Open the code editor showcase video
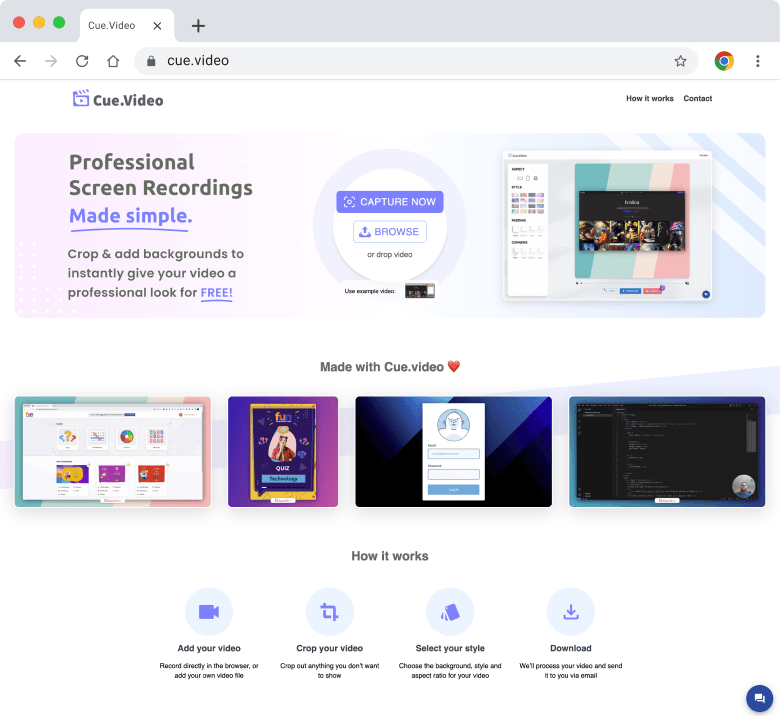 point(667,452)
